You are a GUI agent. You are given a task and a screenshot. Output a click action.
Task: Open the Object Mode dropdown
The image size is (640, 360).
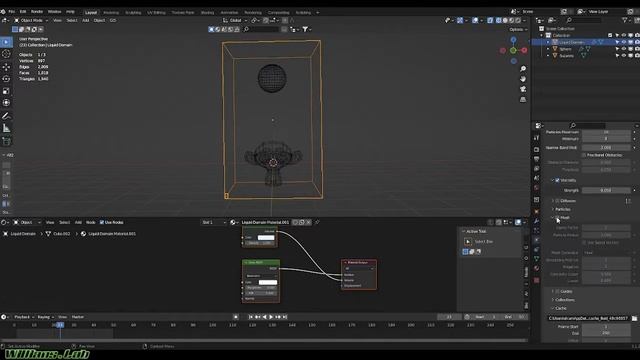pyautogui.click(x=31, y=20)
